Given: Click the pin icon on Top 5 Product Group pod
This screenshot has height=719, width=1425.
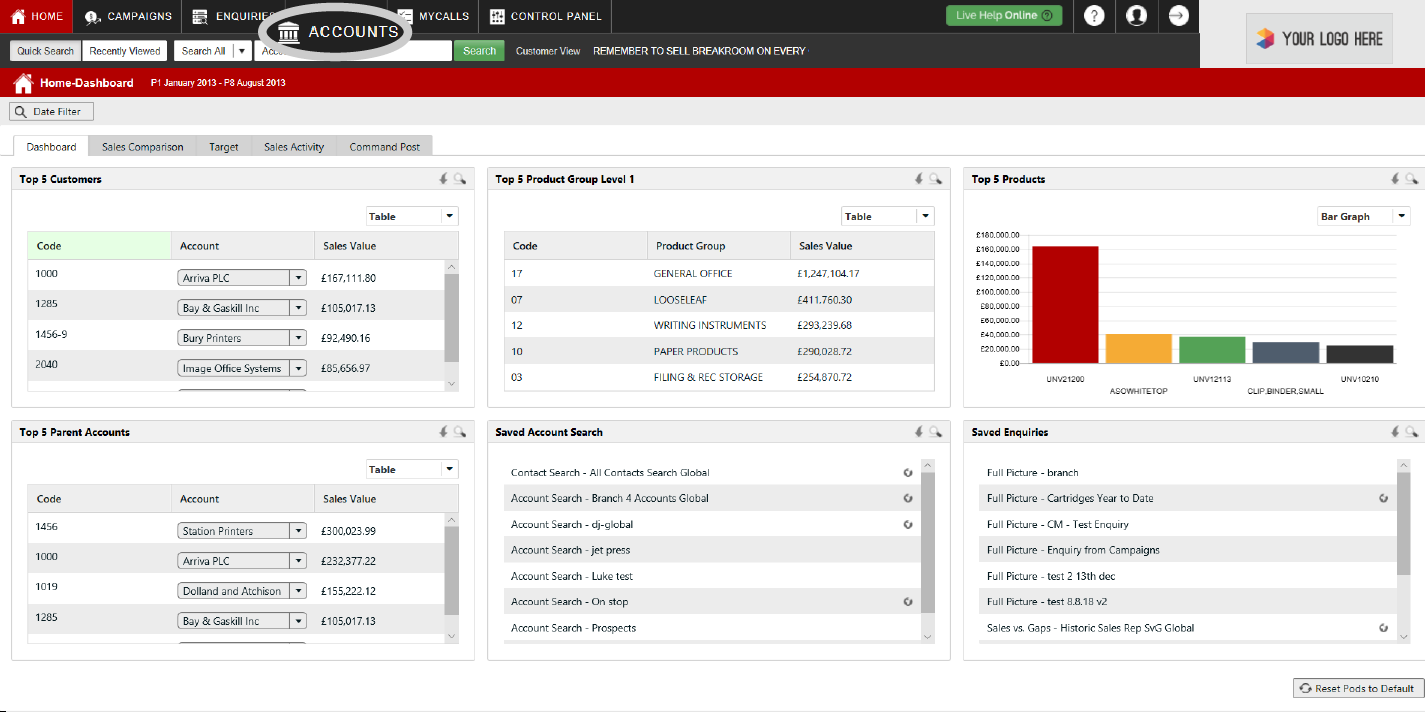Looking at the screenshot, I should (x=919, y=179).
